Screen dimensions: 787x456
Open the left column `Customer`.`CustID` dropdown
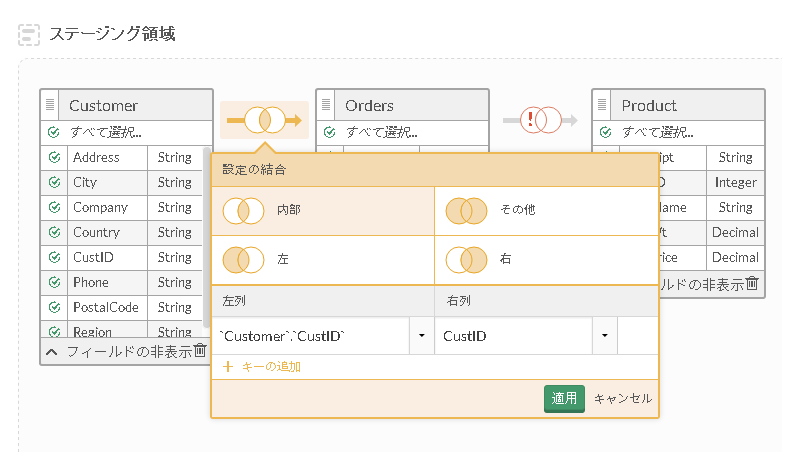(x=422, y=336)
